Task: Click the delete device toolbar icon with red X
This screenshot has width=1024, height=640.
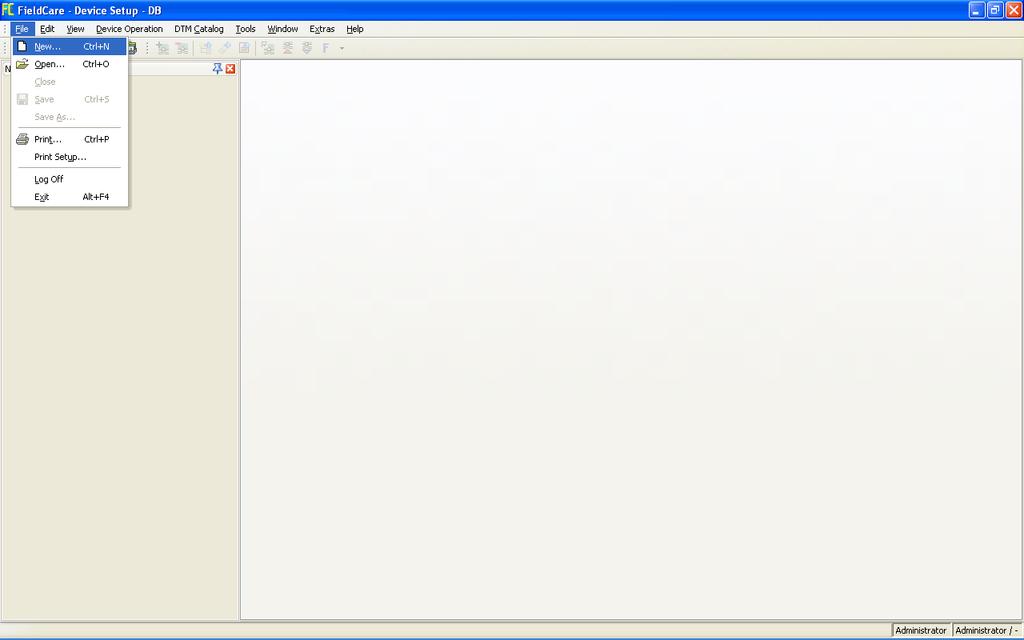Action: pos(182,48)
